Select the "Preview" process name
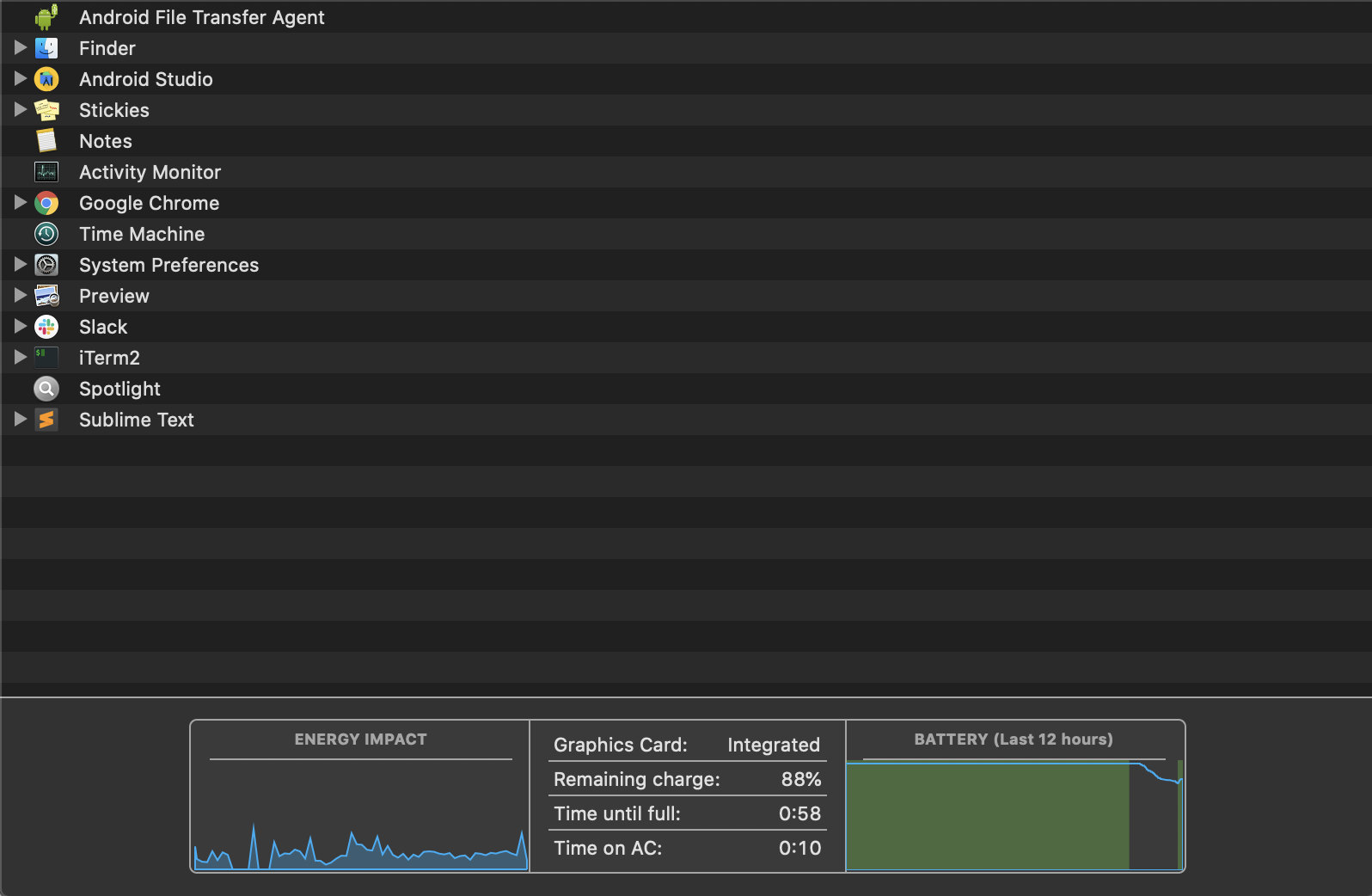This screenshot has height=896, width=1372. [114, 296]
